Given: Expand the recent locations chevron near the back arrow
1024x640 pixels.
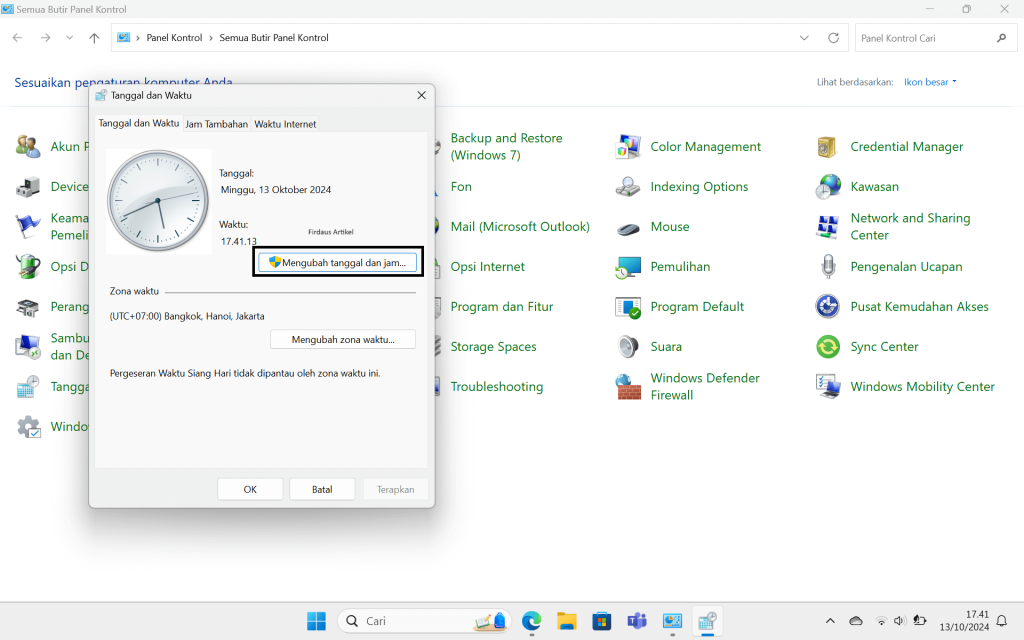Looking at the screenshot, I should 69,38.
